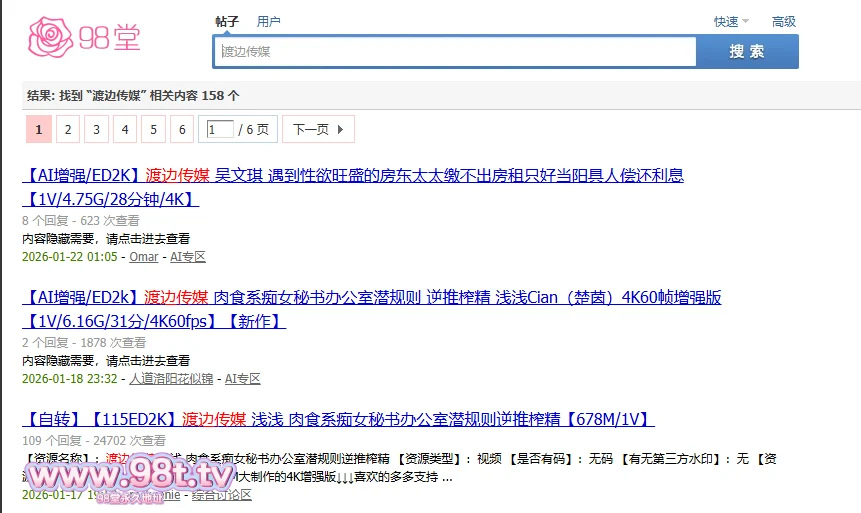The width and height of the screenshot is (861, 513).
Task: Open AI专区 link under the second result
Action: pyautogui.click(x=242, y=378)
